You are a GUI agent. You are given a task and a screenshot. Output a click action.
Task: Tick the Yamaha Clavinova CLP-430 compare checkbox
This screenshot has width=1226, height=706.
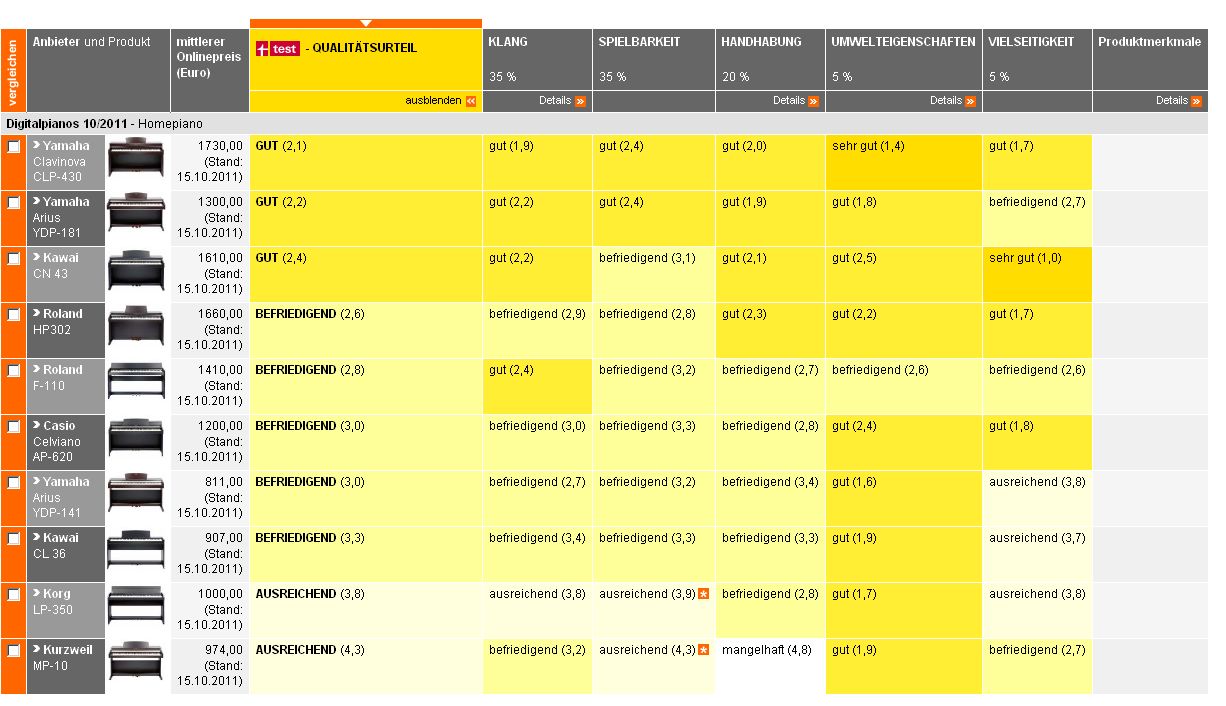point(13,147)
